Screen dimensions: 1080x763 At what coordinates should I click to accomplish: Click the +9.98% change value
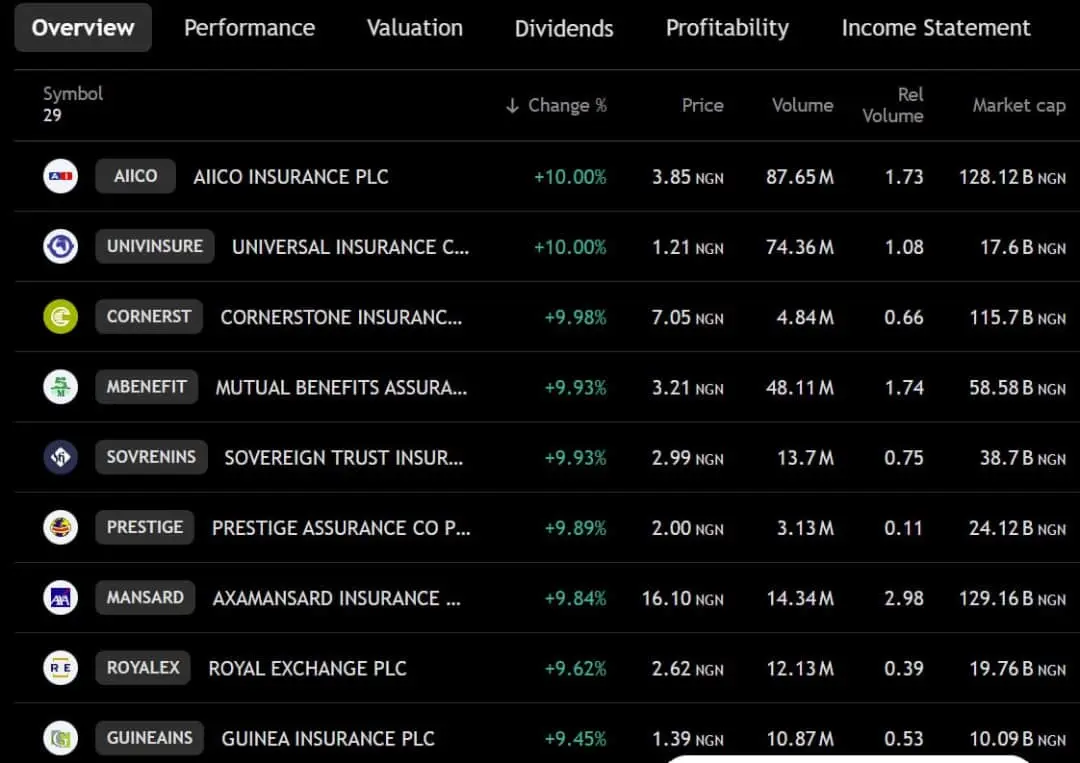pos(575,317)
